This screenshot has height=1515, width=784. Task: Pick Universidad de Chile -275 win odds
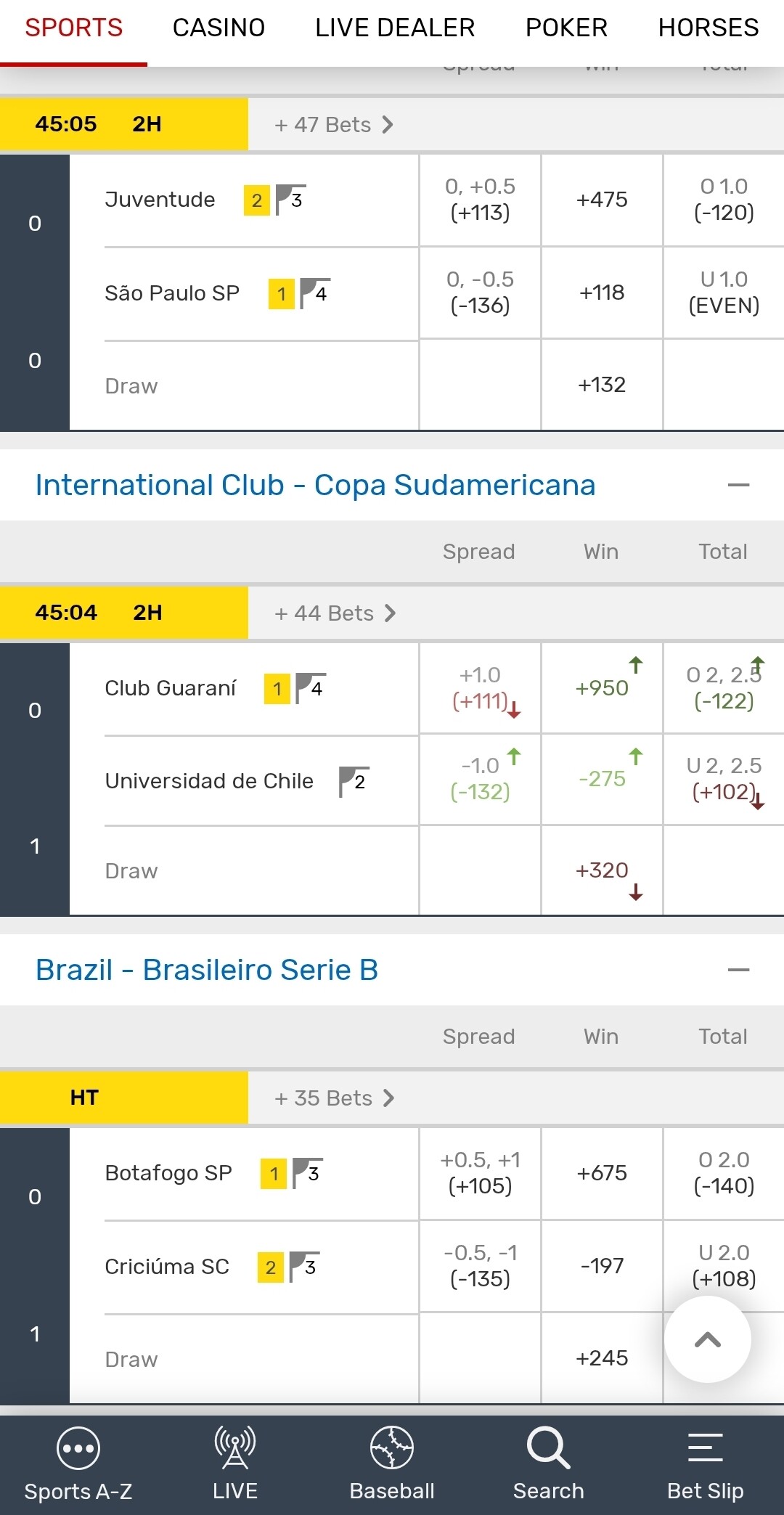tap(602, 779)
